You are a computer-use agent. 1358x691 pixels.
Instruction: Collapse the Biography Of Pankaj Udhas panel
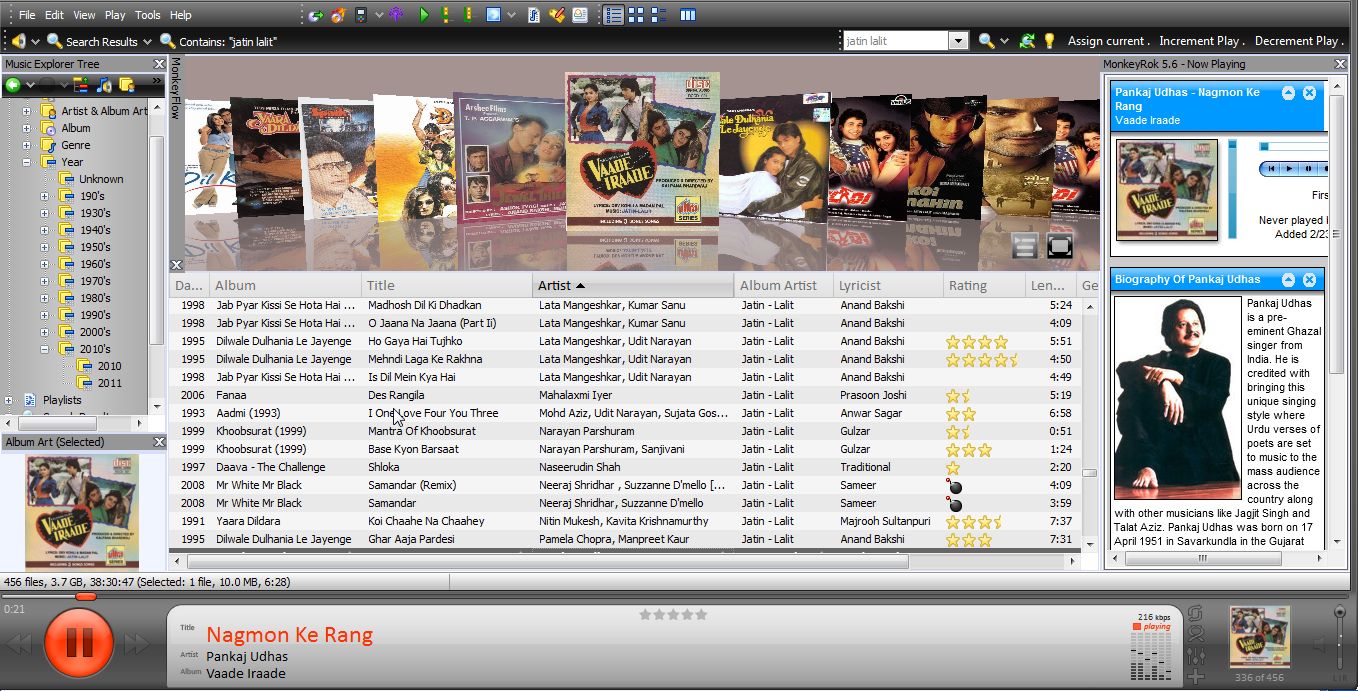pyautogui.click(x=1288, y=279)
